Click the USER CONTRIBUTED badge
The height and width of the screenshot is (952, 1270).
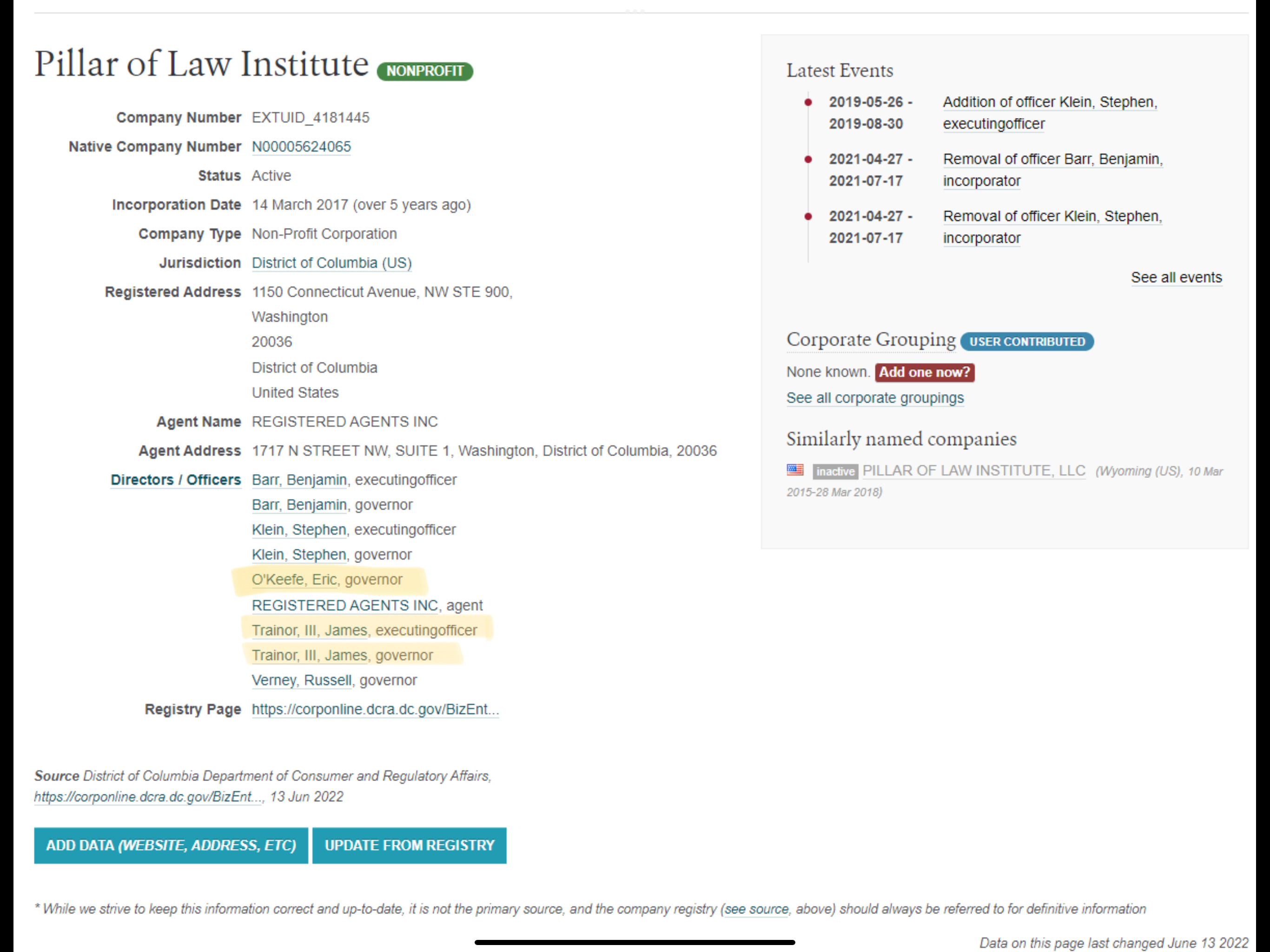[1027, 342]
